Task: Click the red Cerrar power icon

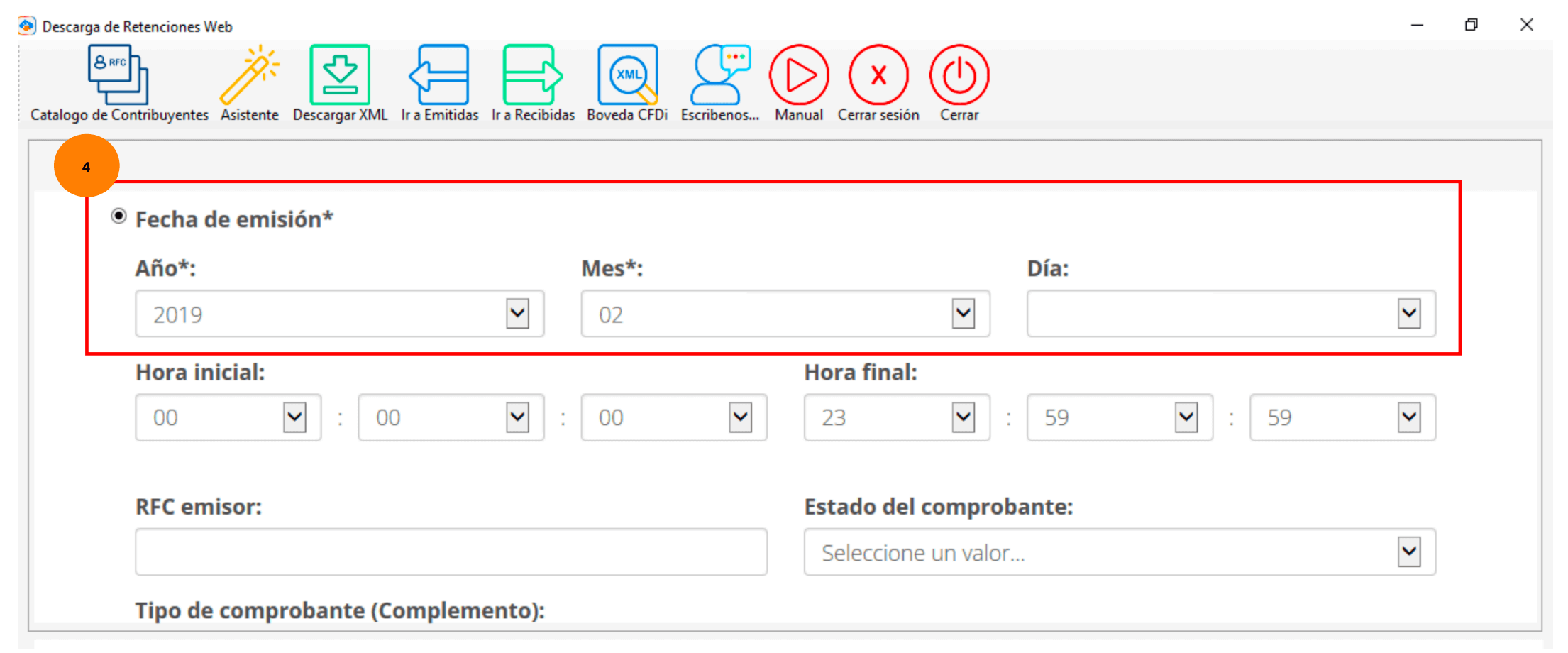Action: [x=959, y=76]
